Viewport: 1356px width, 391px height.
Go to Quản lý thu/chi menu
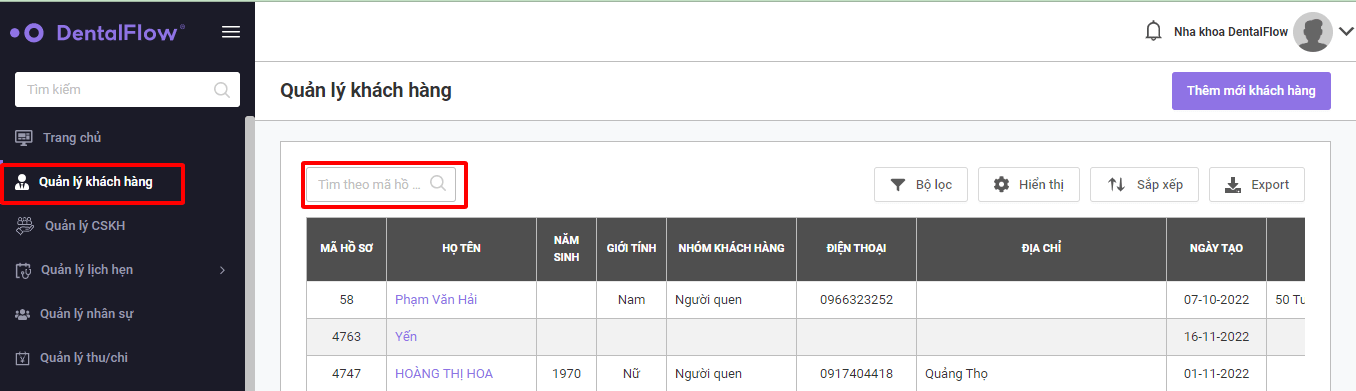tap(84, 358)
